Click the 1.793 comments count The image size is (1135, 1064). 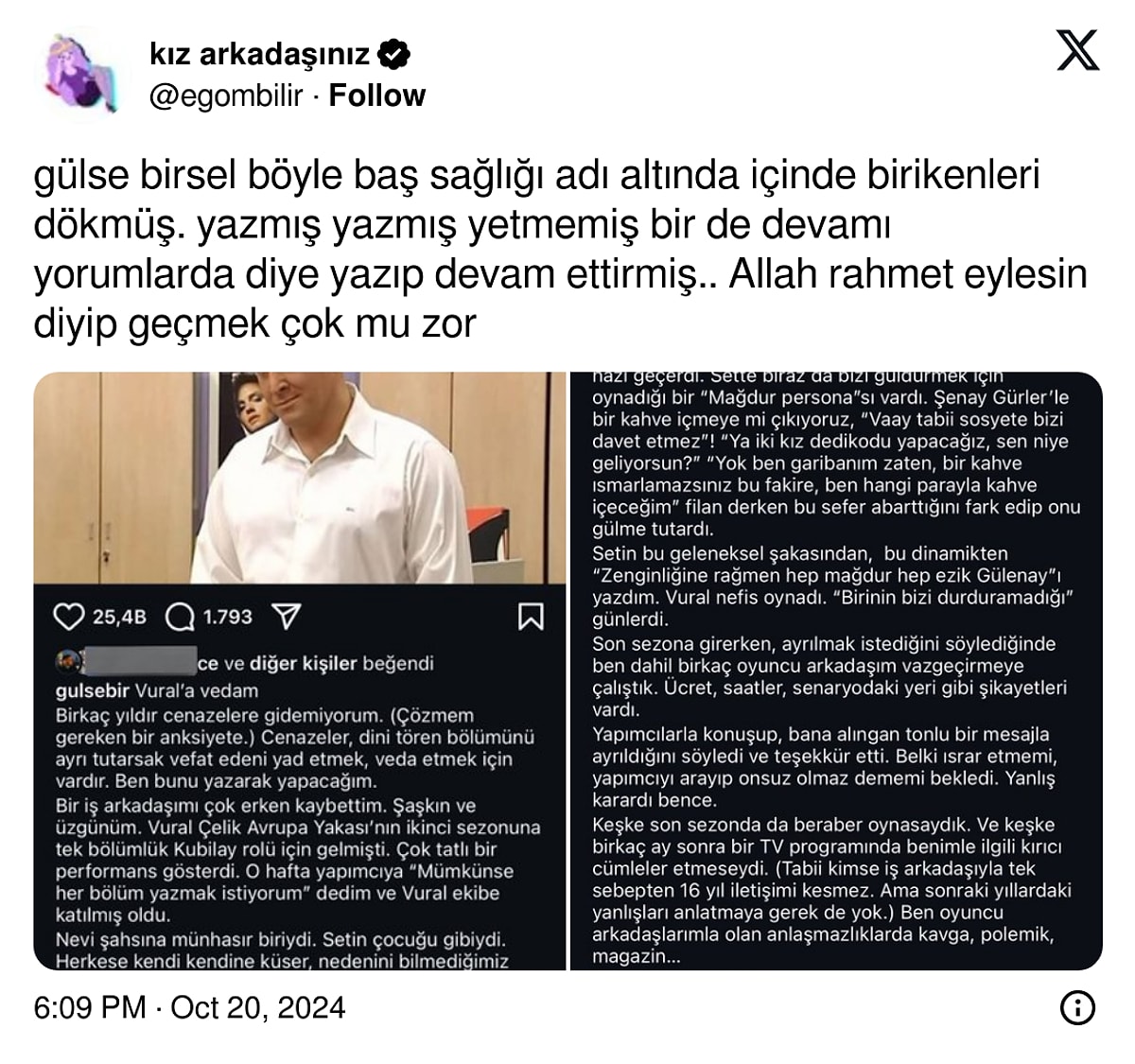227,618
